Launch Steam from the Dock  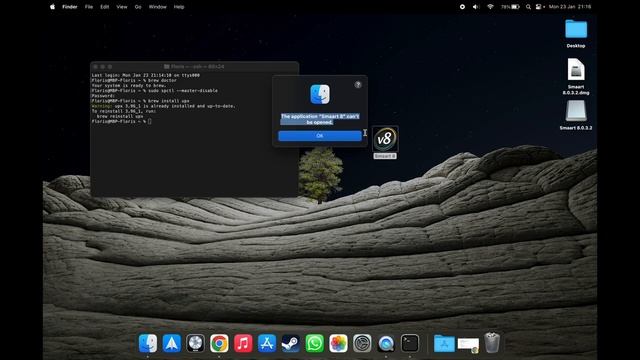291,343
